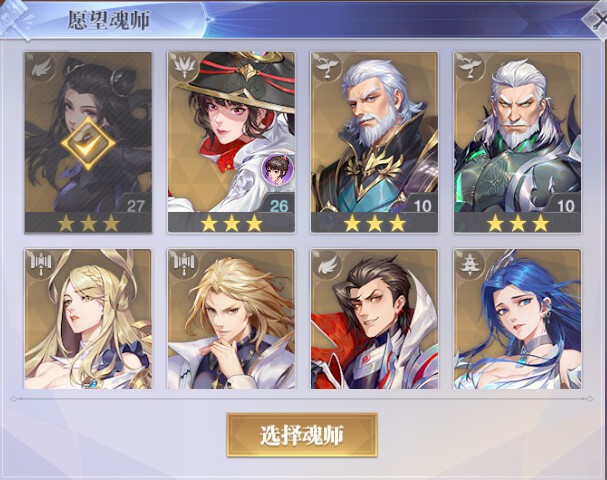
Task: Click the plant class icon on the blue-robed elder card
Action: pyautogui.click(x=328, y=67)
